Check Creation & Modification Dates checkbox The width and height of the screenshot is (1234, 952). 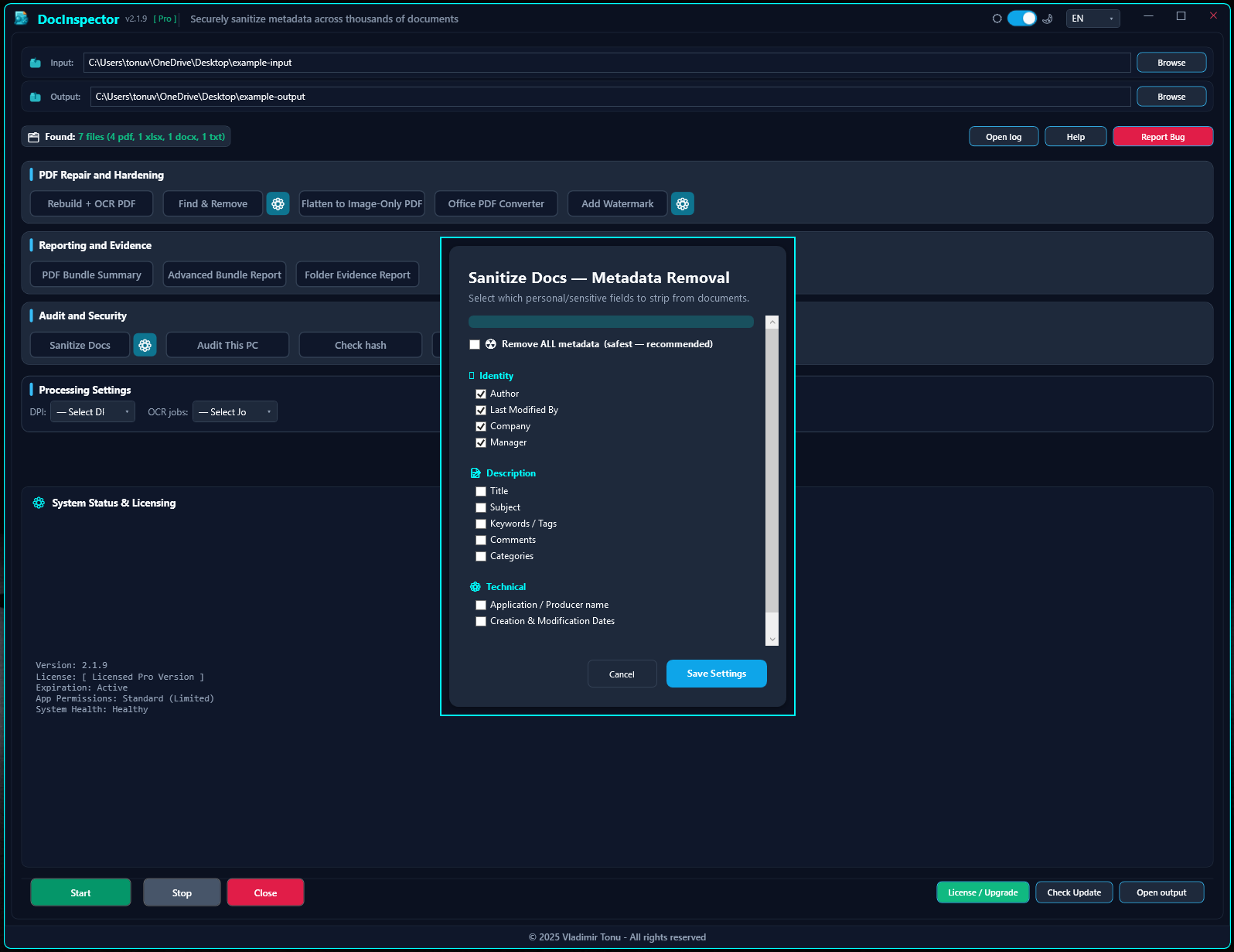(x=481, y=621)
